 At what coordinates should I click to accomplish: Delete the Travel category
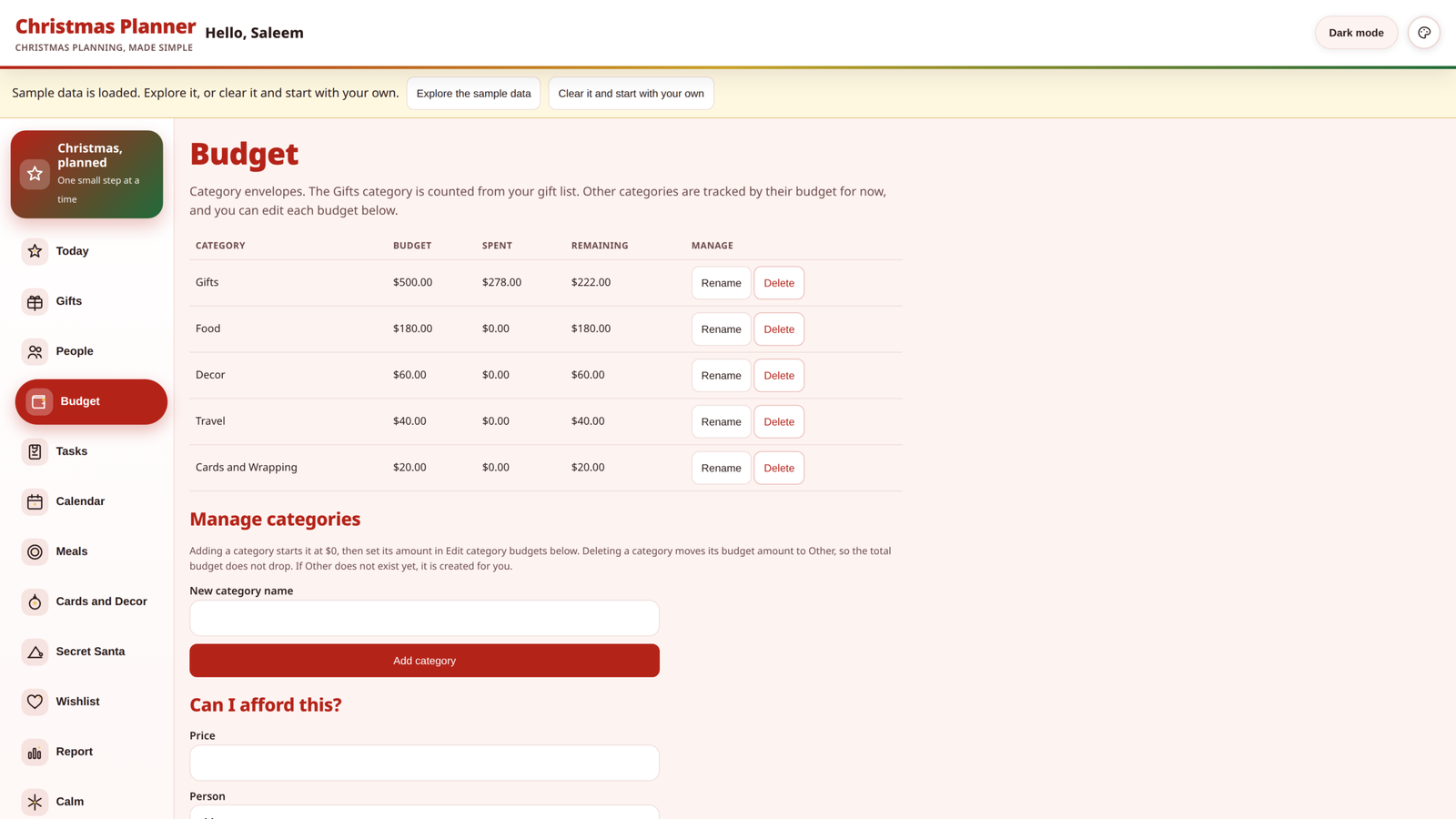point(779,422)
